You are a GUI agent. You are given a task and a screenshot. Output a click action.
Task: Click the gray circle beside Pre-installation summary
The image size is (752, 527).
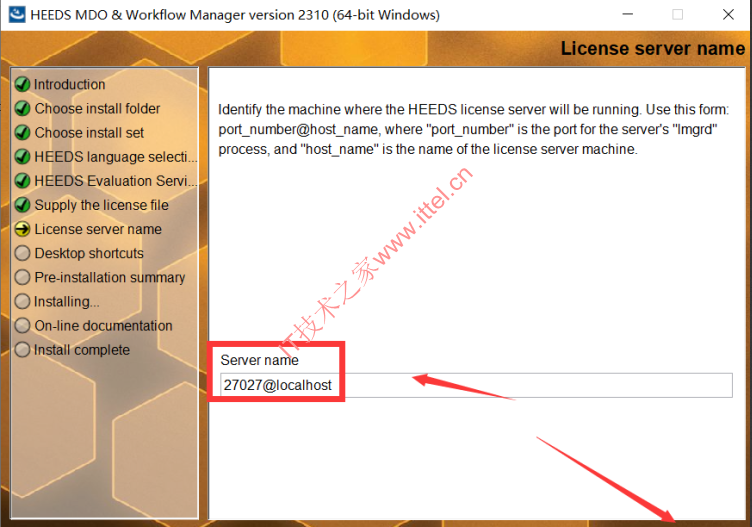22,277
